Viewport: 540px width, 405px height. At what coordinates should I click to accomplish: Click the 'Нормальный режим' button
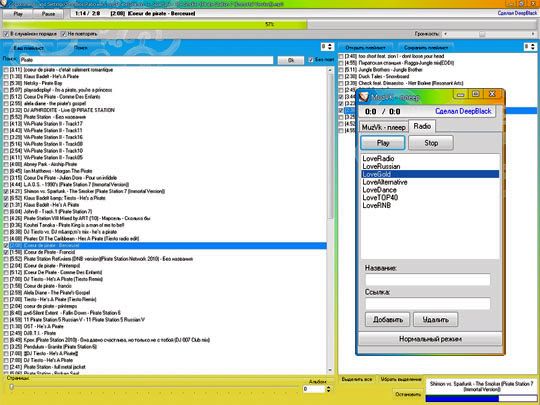point(430,339)
